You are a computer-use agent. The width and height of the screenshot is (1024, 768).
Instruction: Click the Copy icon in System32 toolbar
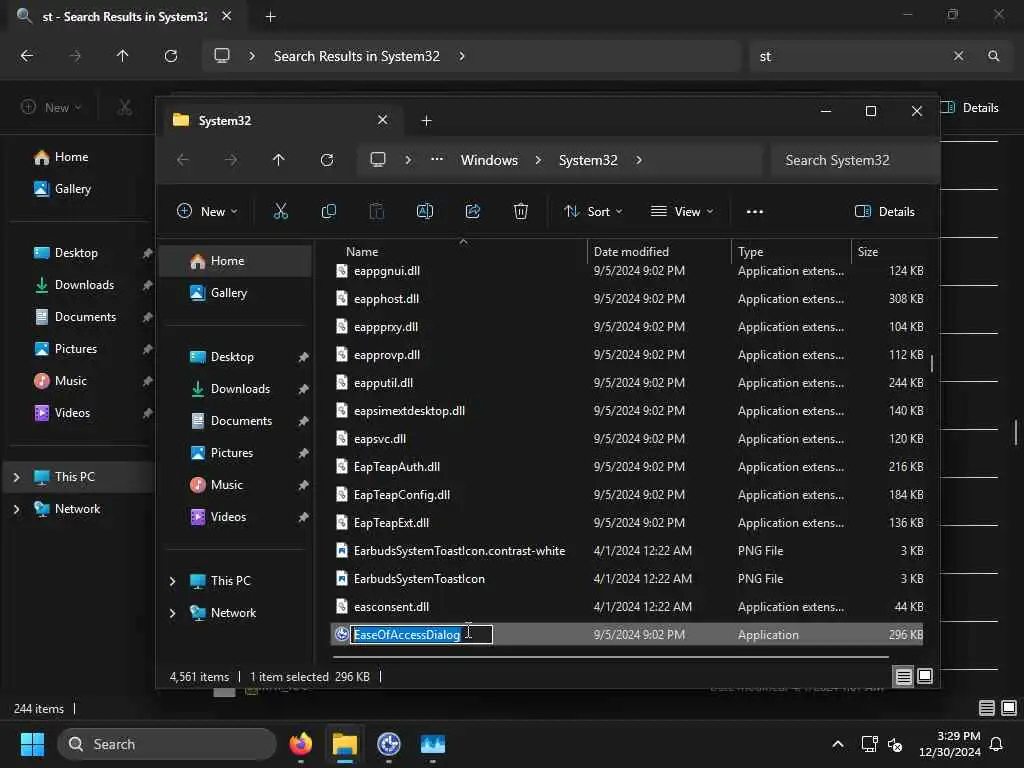328,211
